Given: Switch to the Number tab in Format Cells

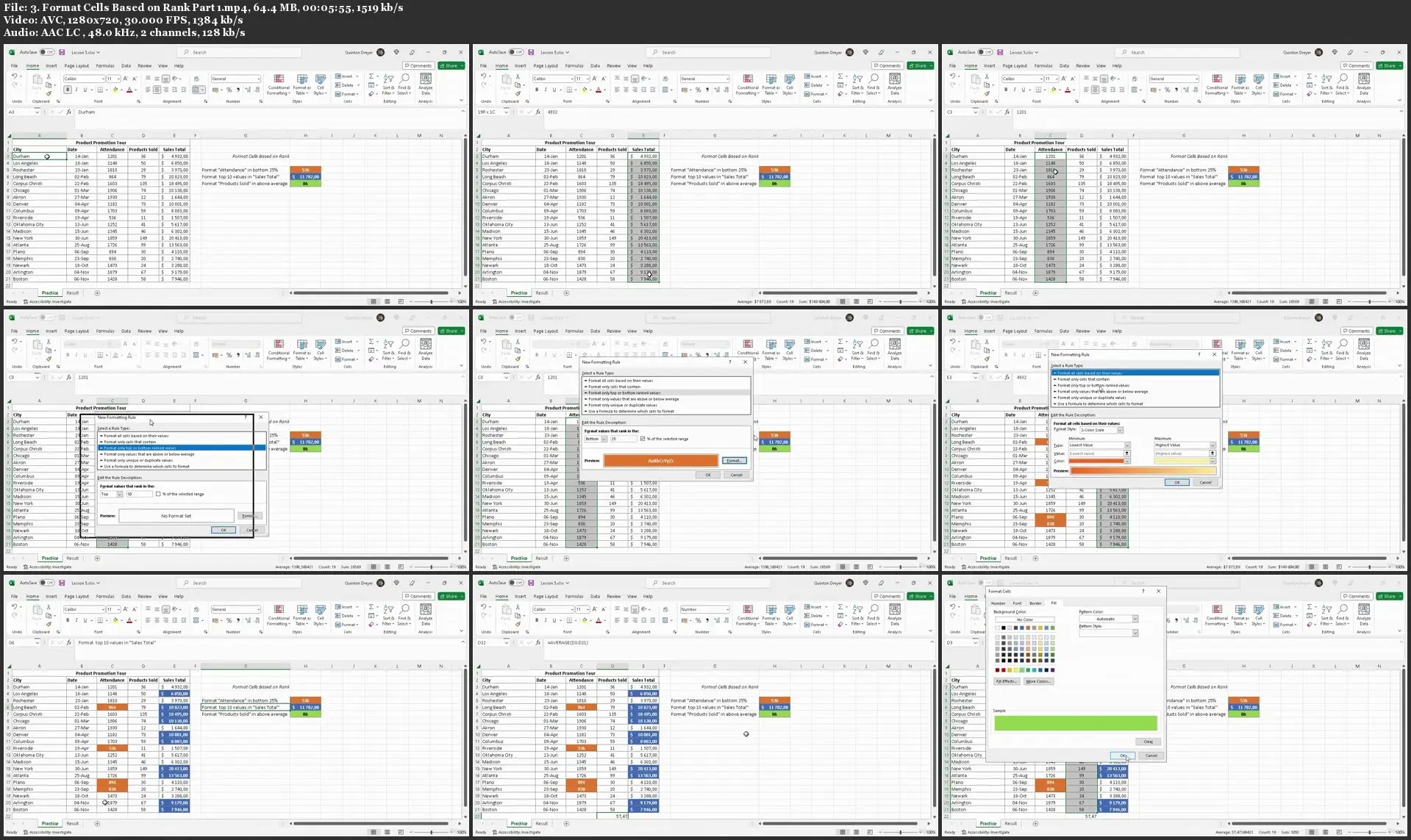Looking at the screenshot, I should (999, 603).
